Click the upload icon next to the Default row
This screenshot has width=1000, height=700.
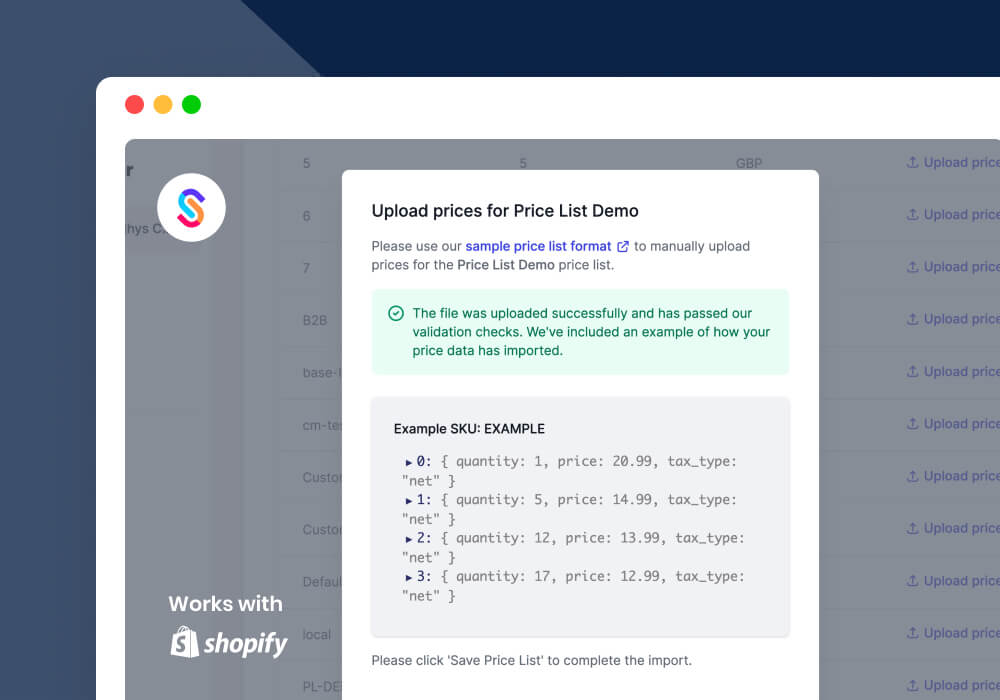pyautogui.click(x=913, y=580)
